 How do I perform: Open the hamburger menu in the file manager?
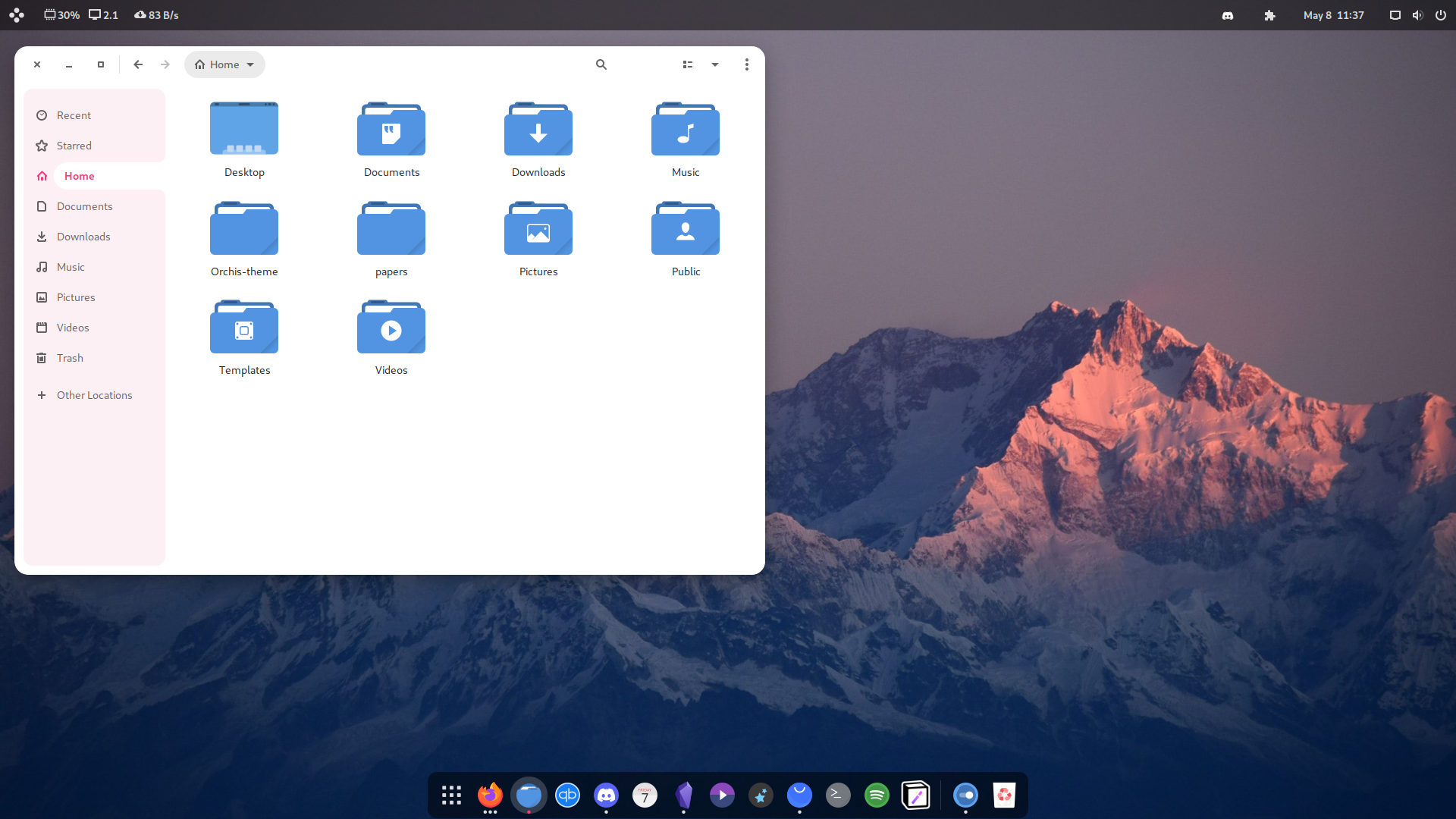(746, 64)
